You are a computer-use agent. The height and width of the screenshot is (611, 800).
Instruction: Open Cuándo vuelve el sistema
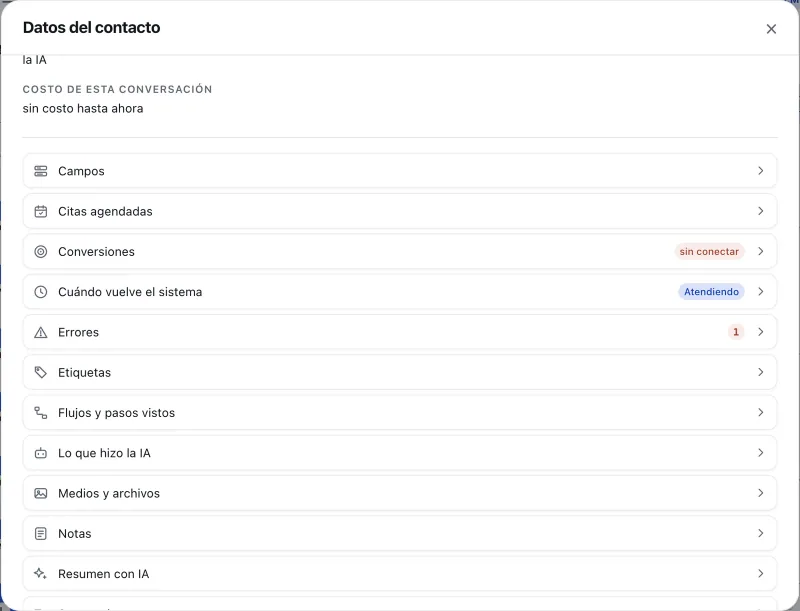click(400, 292)
